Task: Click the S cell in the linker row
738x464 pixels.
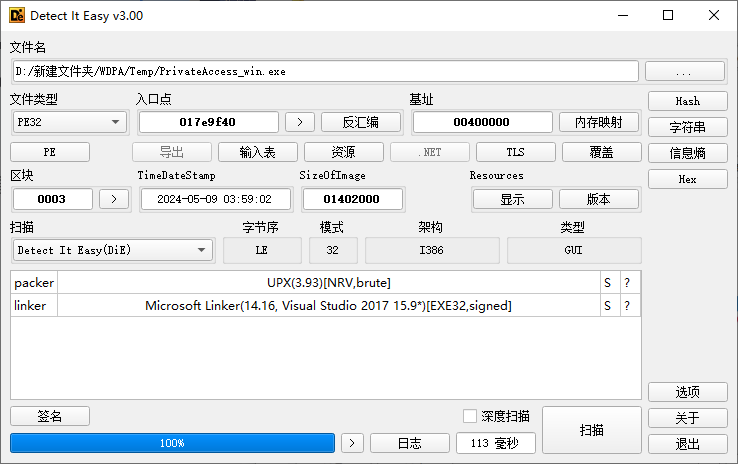Action: [x=610, y=306]
